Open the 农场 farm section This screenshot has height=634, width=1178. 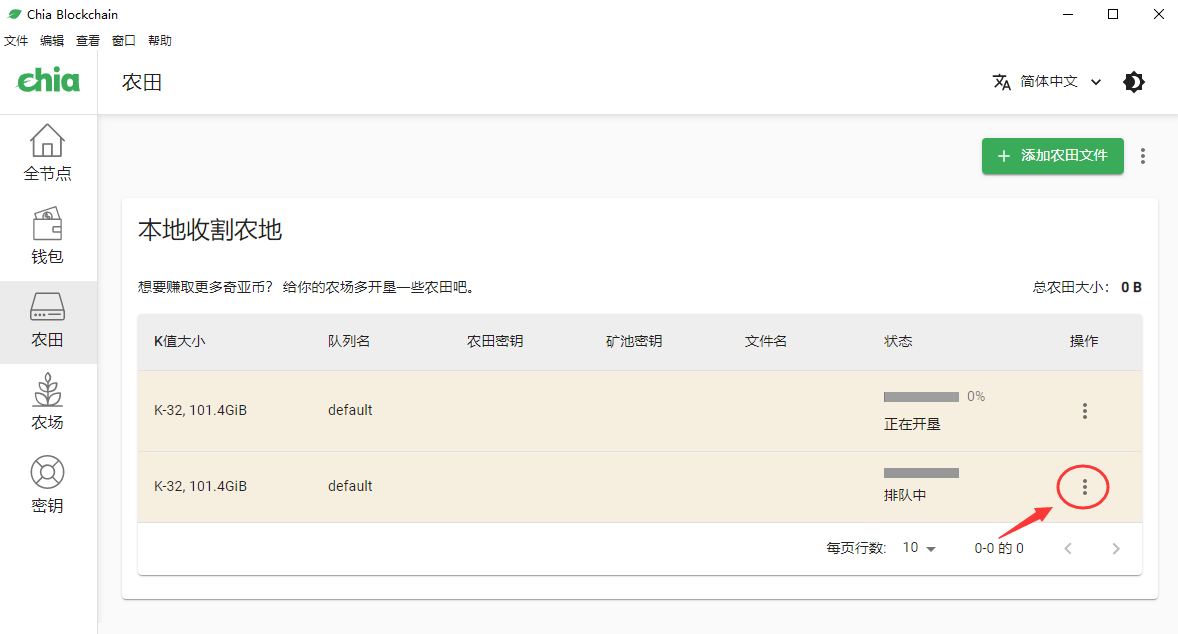(x=48, y=403)
